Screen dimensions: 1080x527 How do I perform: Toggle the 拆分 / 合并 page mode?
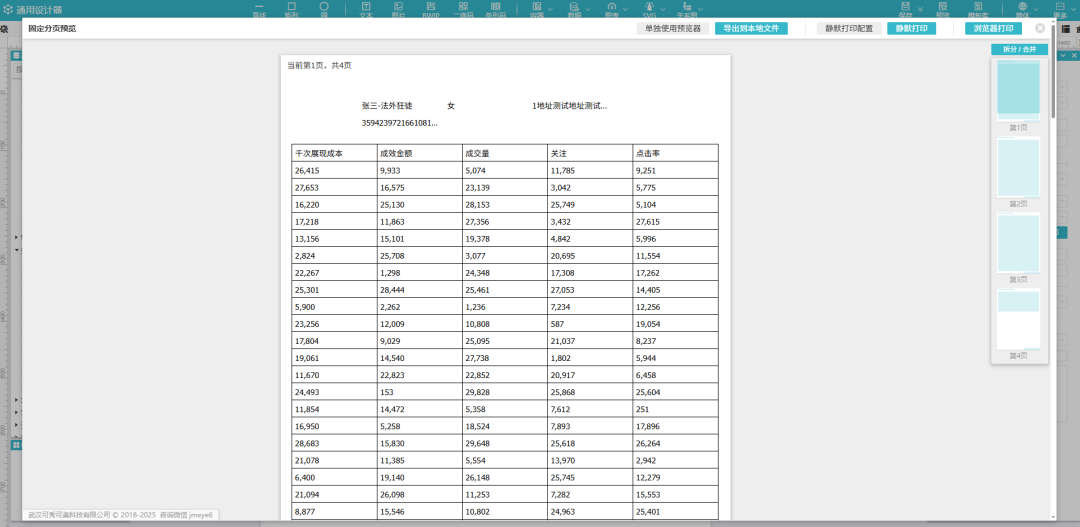tap(1019, 50)
